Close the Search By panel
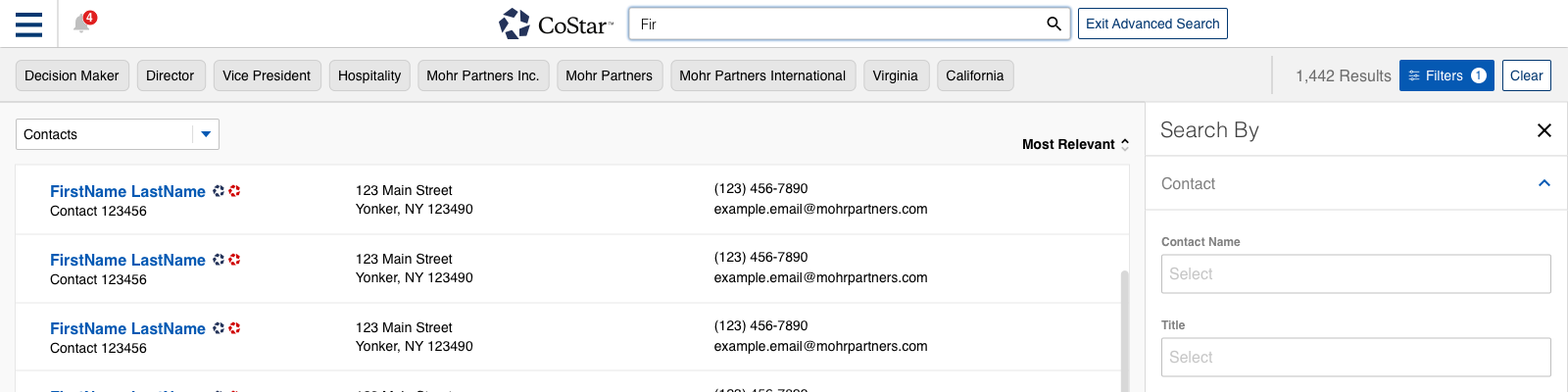 (1544, 130)
